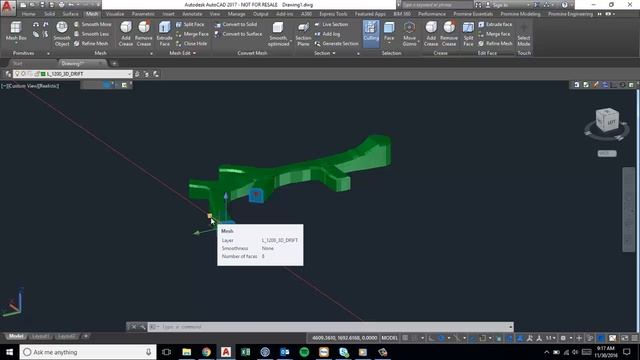Click Convert to Solid

tap(236, 24)
